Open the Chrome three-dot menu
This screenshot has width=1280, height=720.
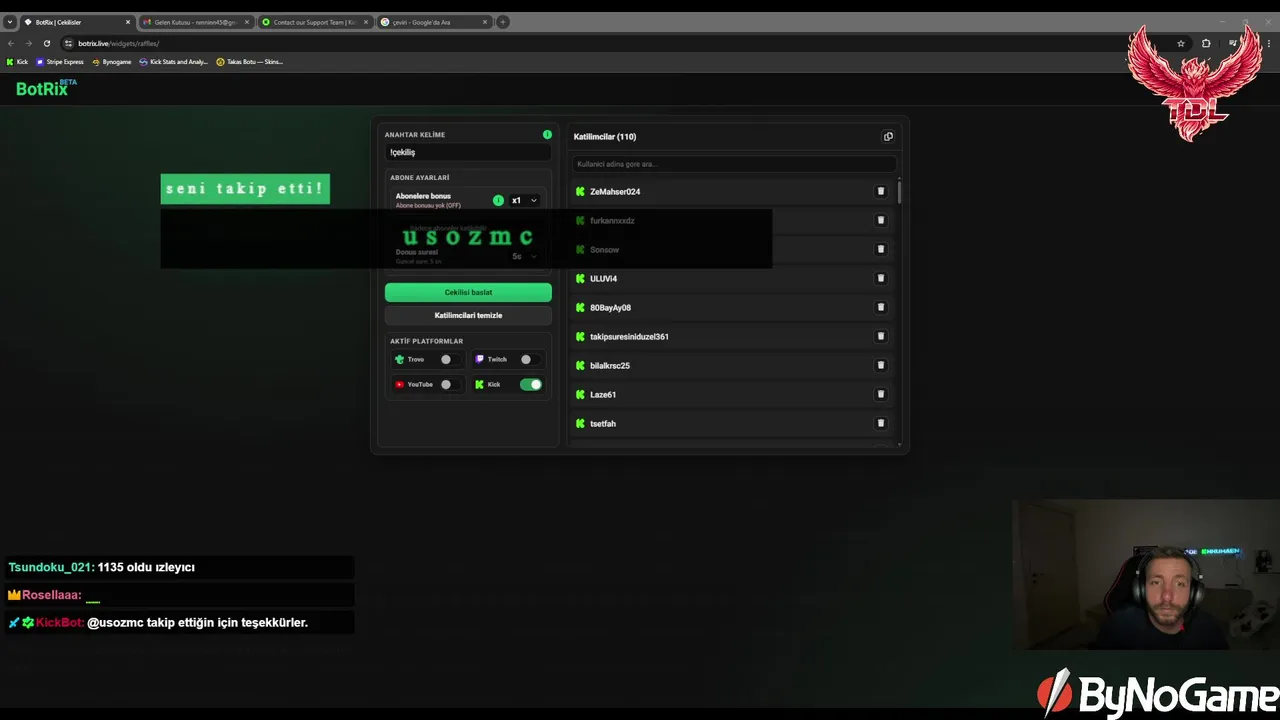click(x=1268, y=43)
